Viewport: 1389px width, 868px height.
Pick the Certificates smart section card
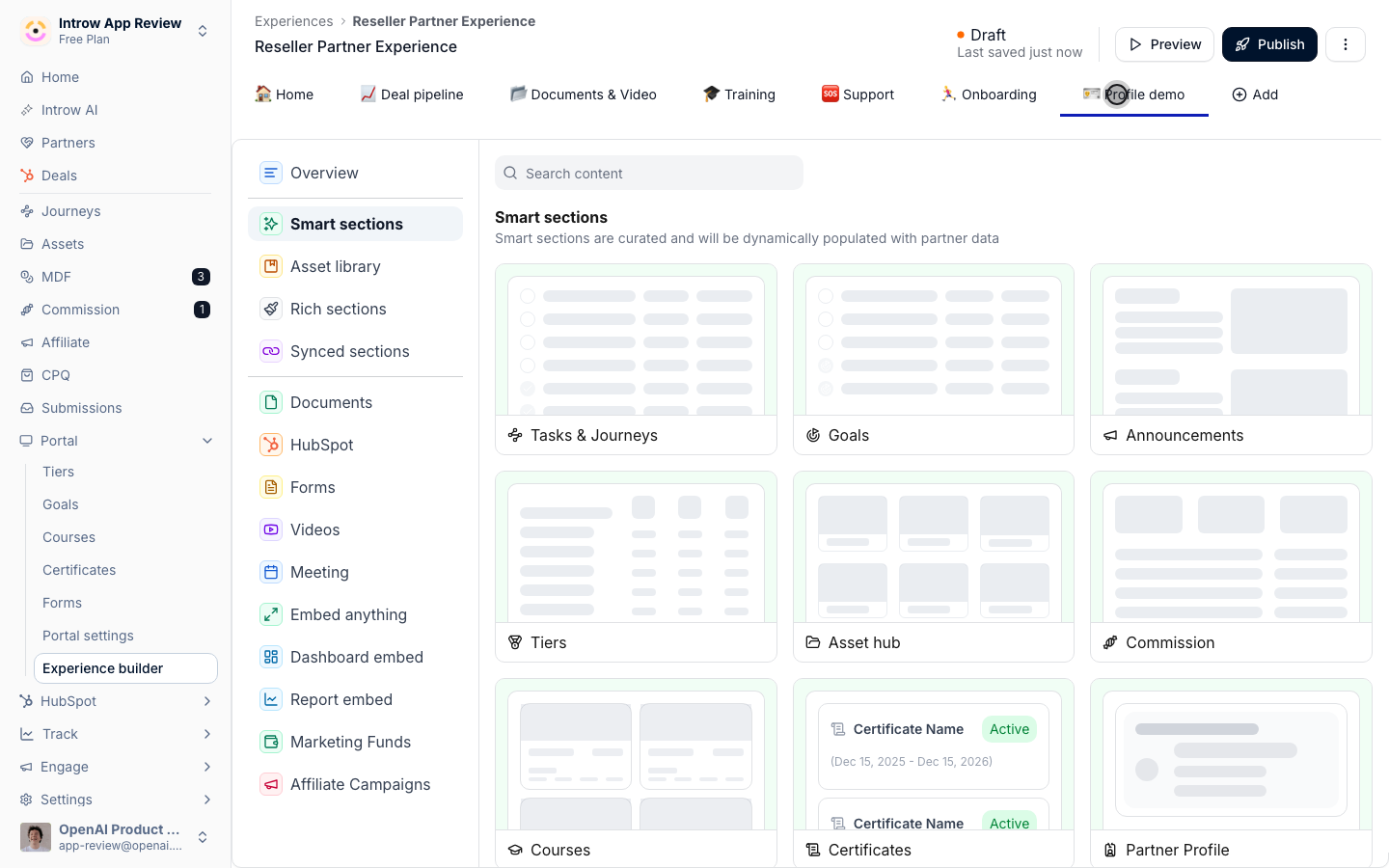tap(934, 773)
